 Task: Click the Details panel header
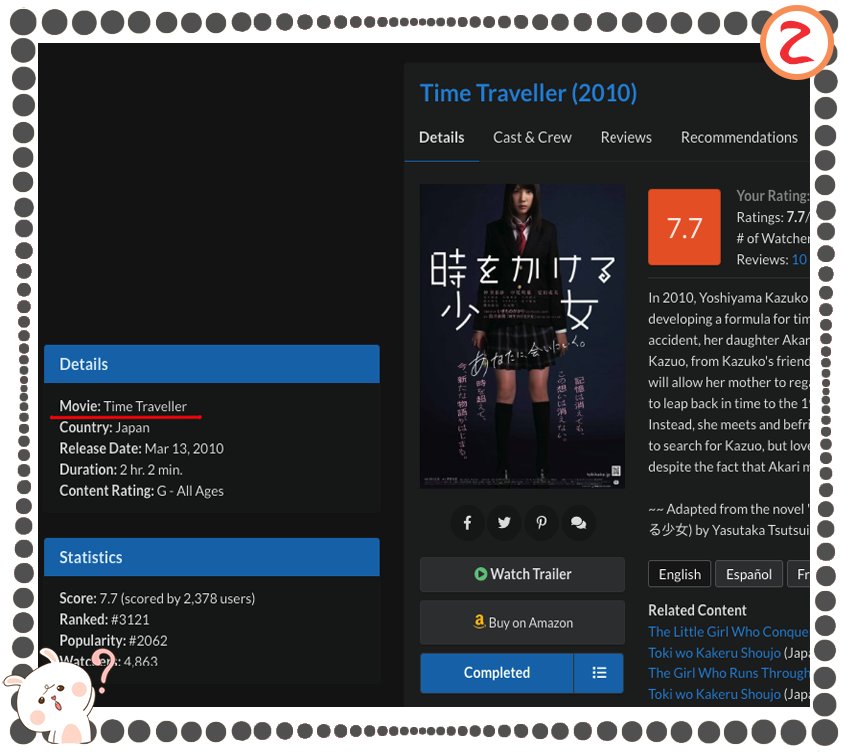pos(212,364)
